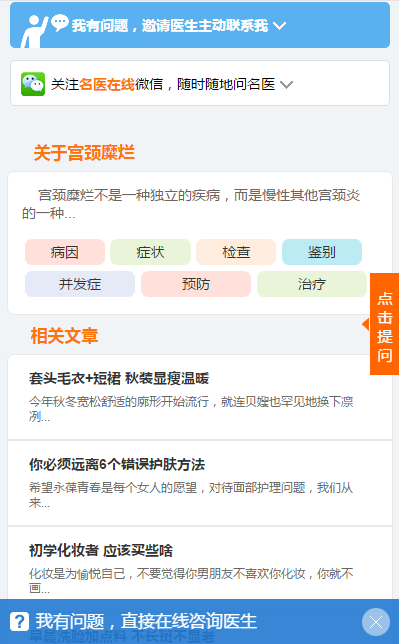Select the 症状 tag
This screenshot has height=644, width=399.
150,252
